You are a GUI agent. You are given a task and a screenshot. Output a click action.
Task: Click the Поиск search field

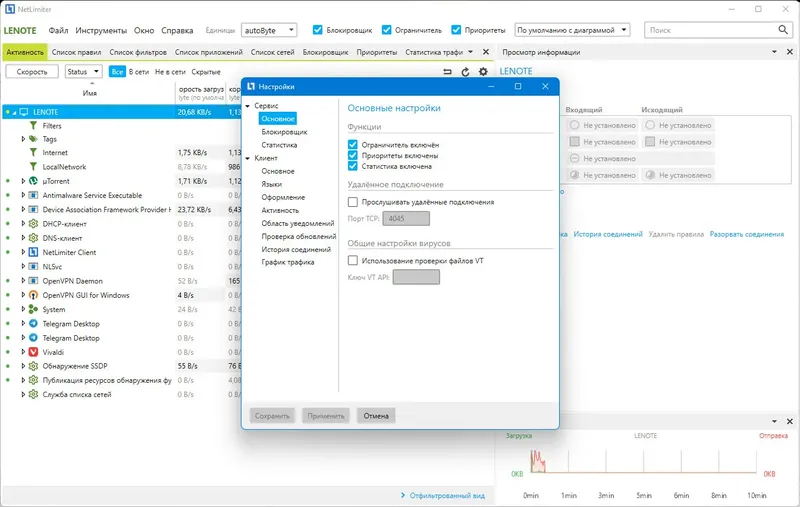pos(711,30)
